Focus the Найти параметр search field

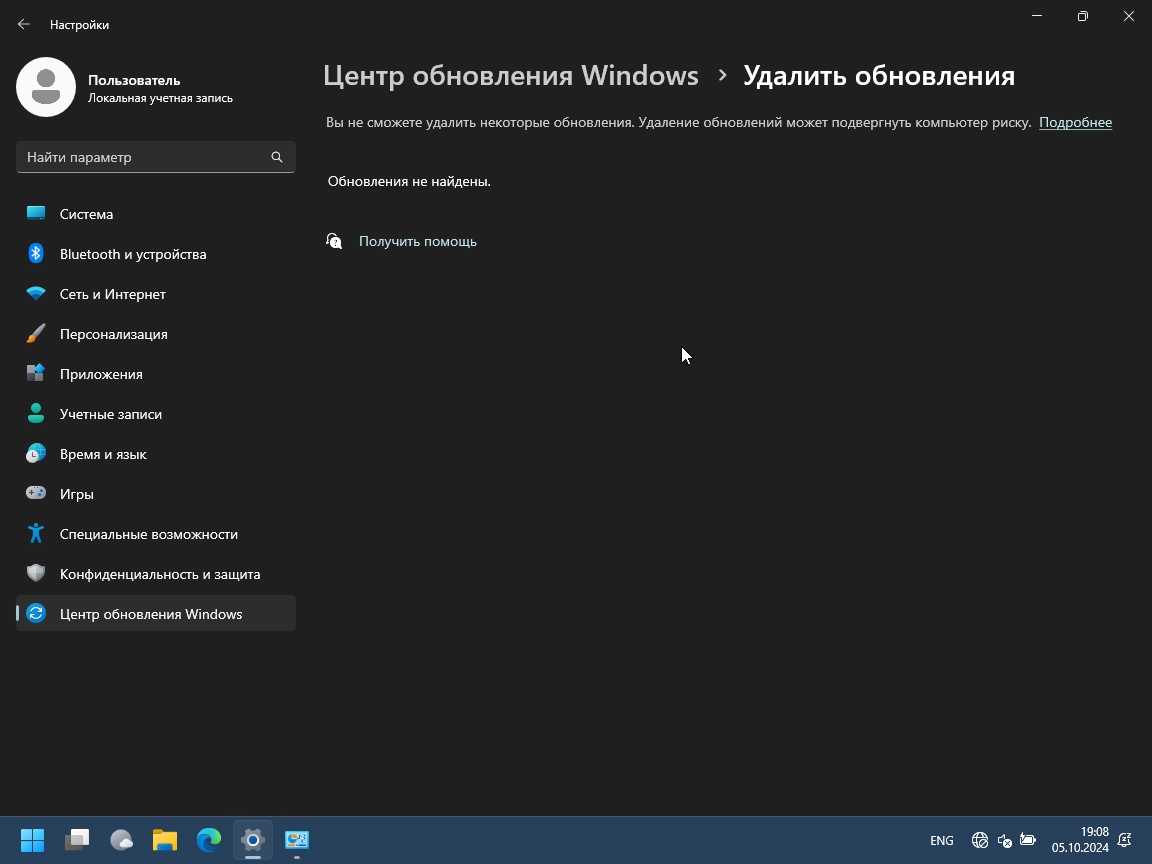(x=156, y=156)
